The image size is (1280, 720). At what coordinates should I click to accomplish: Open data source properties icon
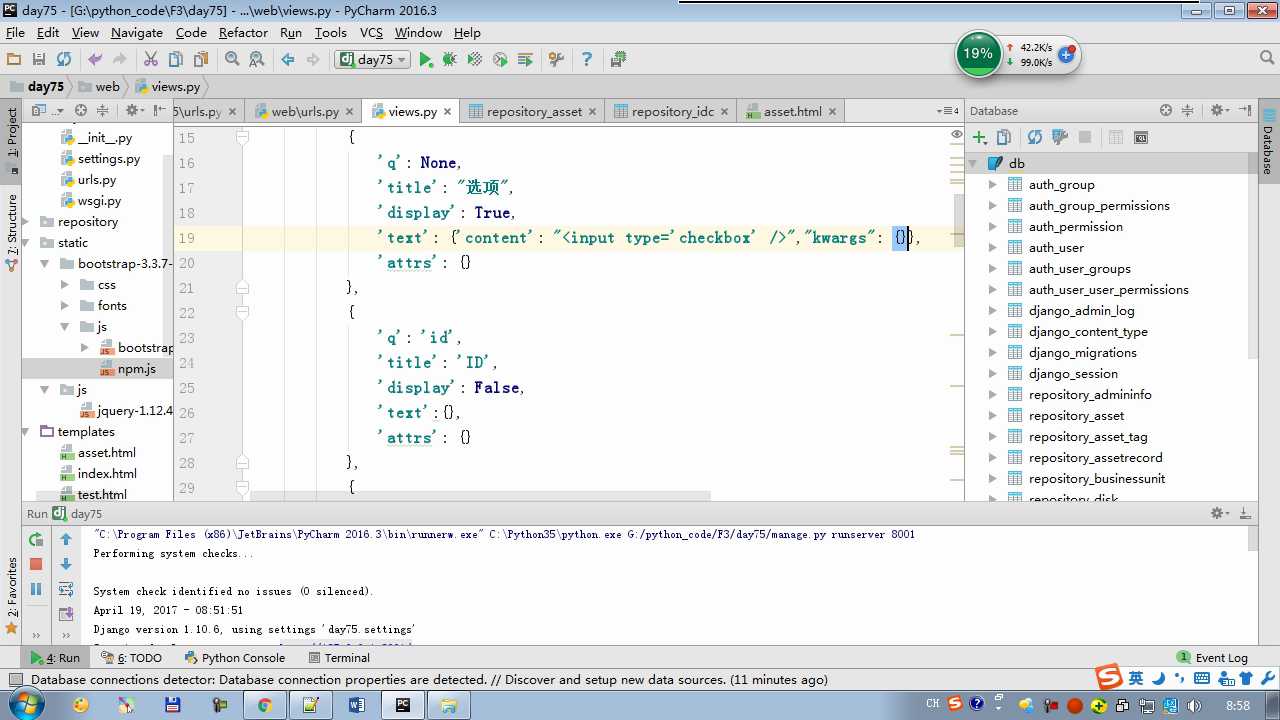click(1060, 137)
